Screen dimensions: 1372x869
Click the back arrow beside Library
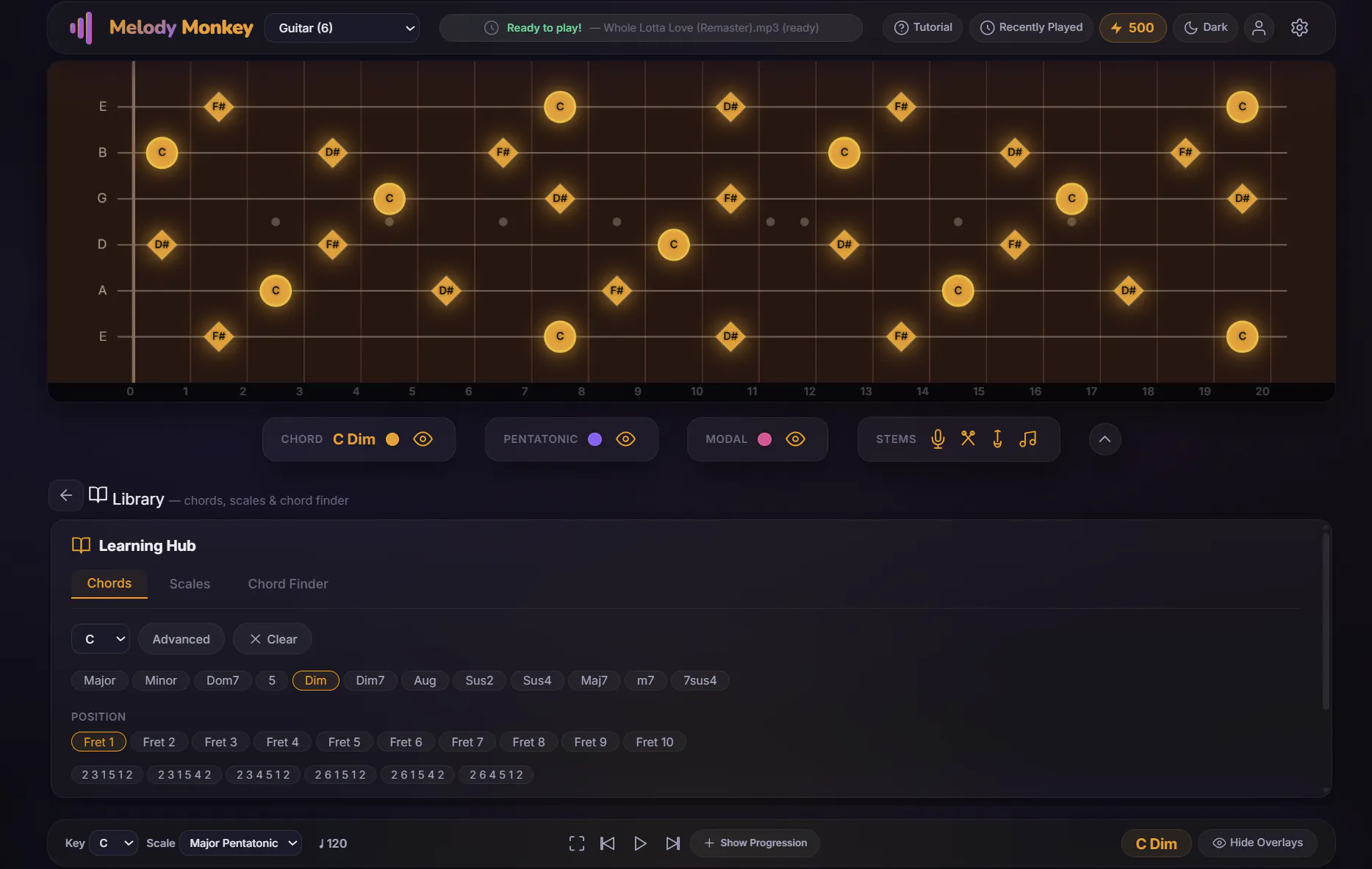tap(66, 495)
